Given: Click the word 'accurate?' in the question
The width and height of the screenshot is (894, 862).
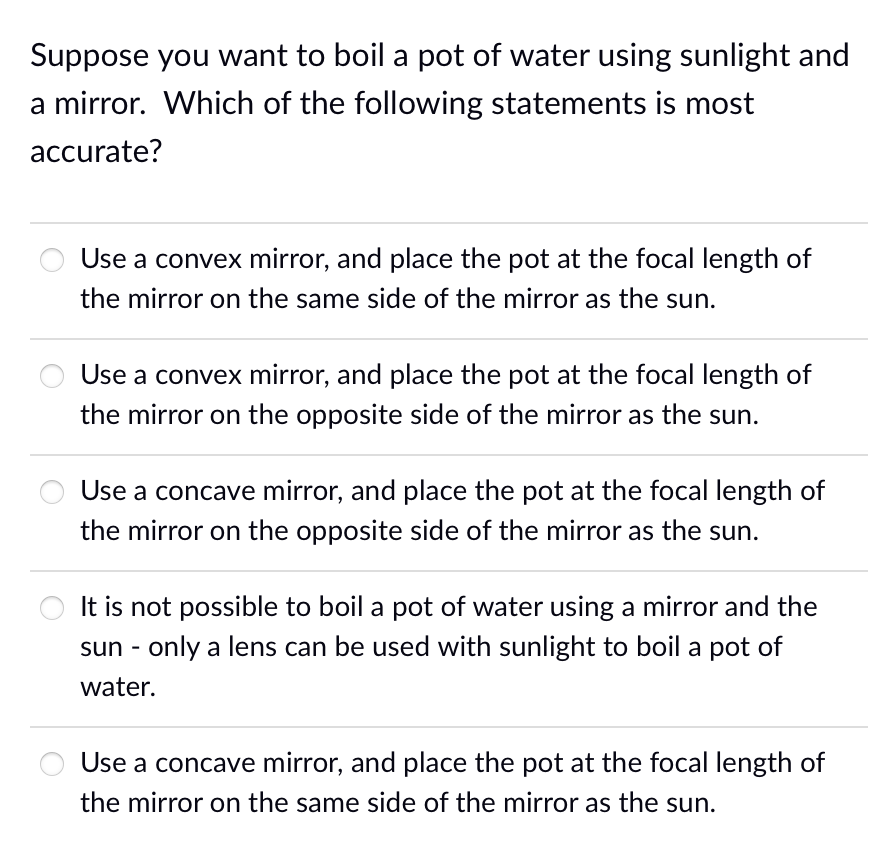Looking at the screenshot, I should coord(96,152).
